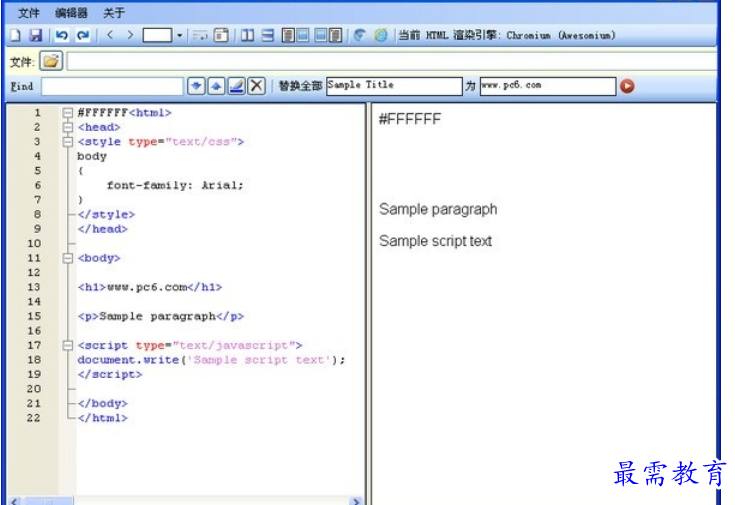Open the 编辑器 menu
The width and height of the screenshot is (735, 505).
71,13
